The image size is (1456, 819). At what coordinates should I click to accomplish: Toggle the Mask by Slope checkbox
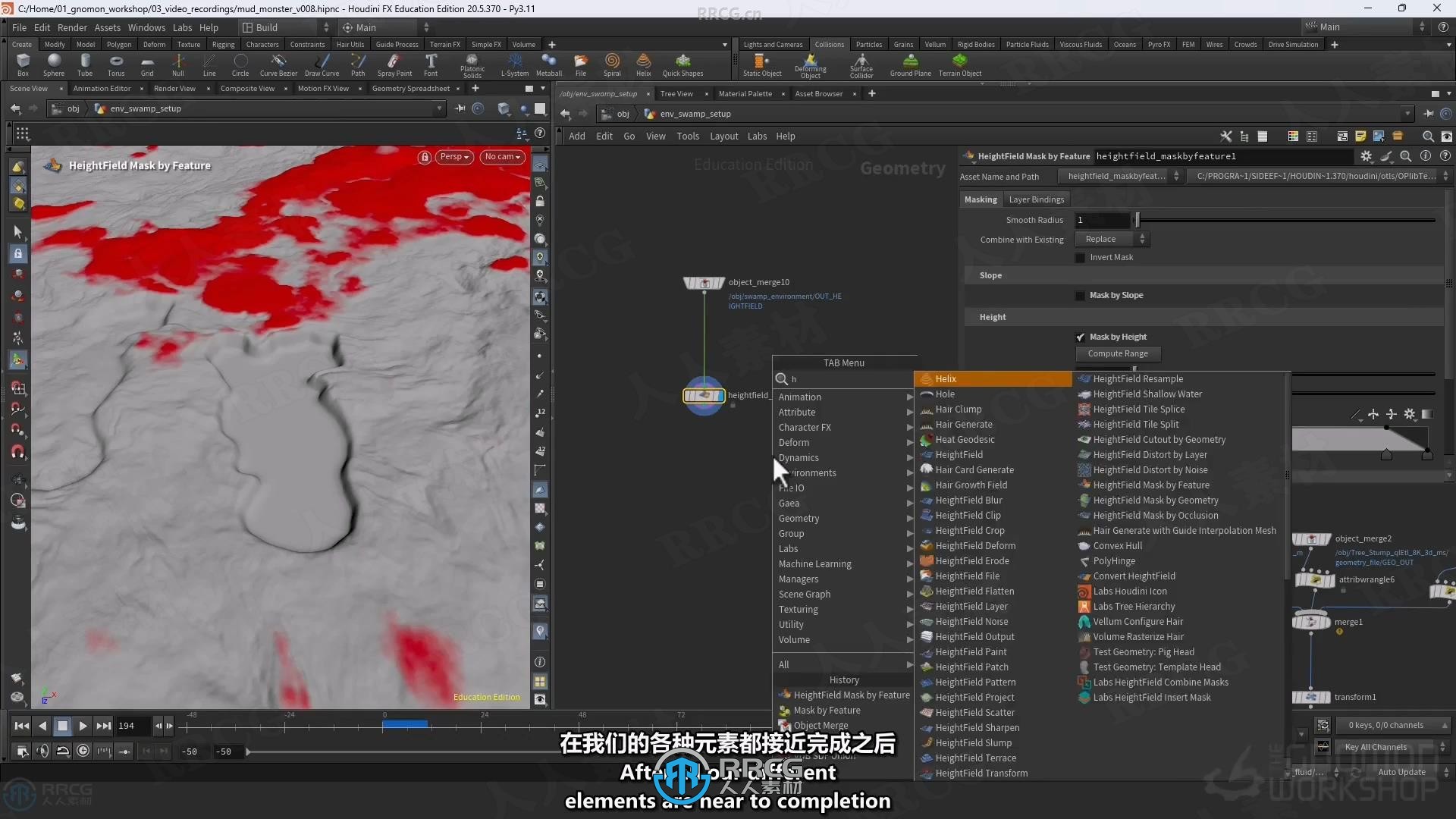1080,295
